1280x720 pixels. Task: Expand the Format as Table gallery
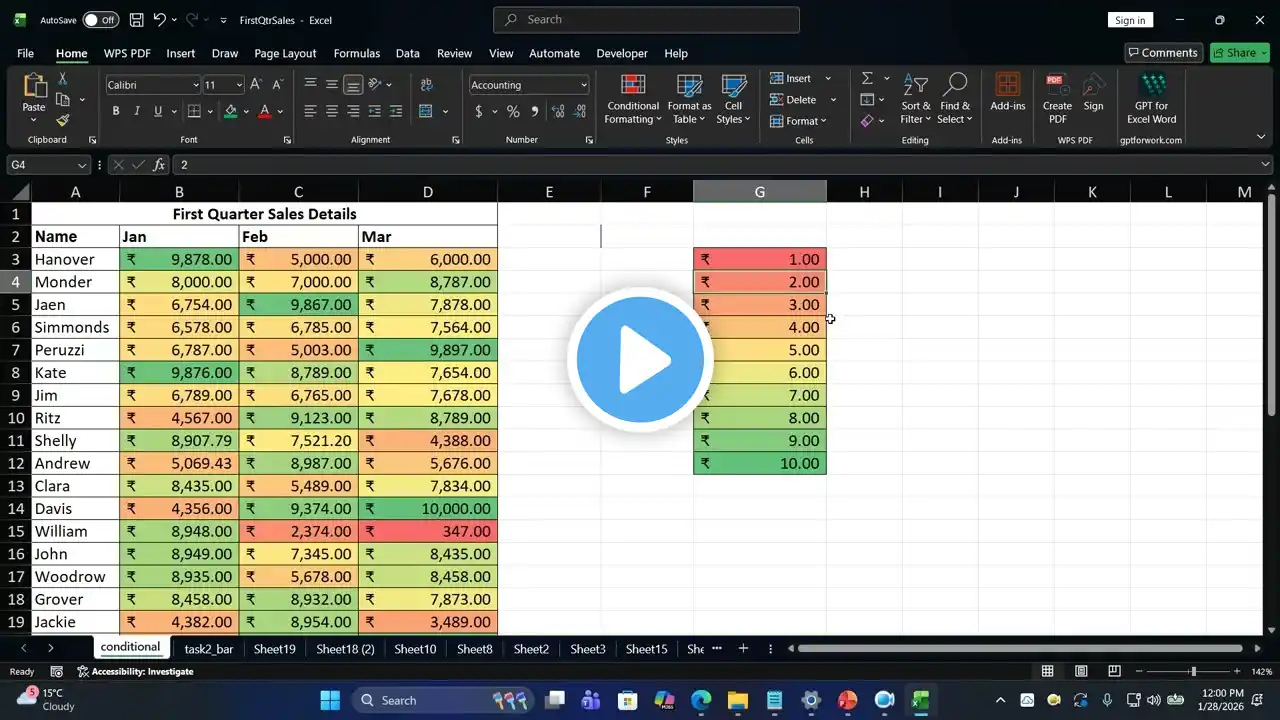tap(690, 98)
